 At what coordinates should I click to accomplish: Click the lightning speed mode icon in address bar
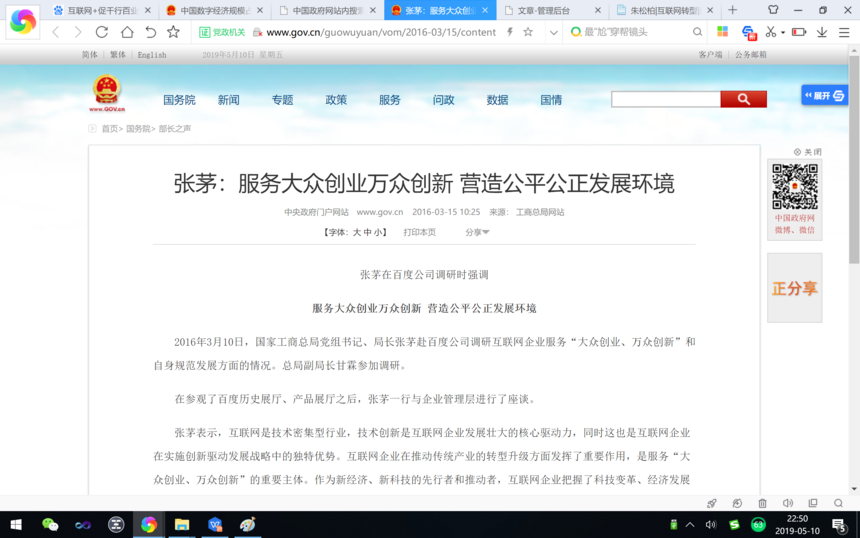click(510, 32)
